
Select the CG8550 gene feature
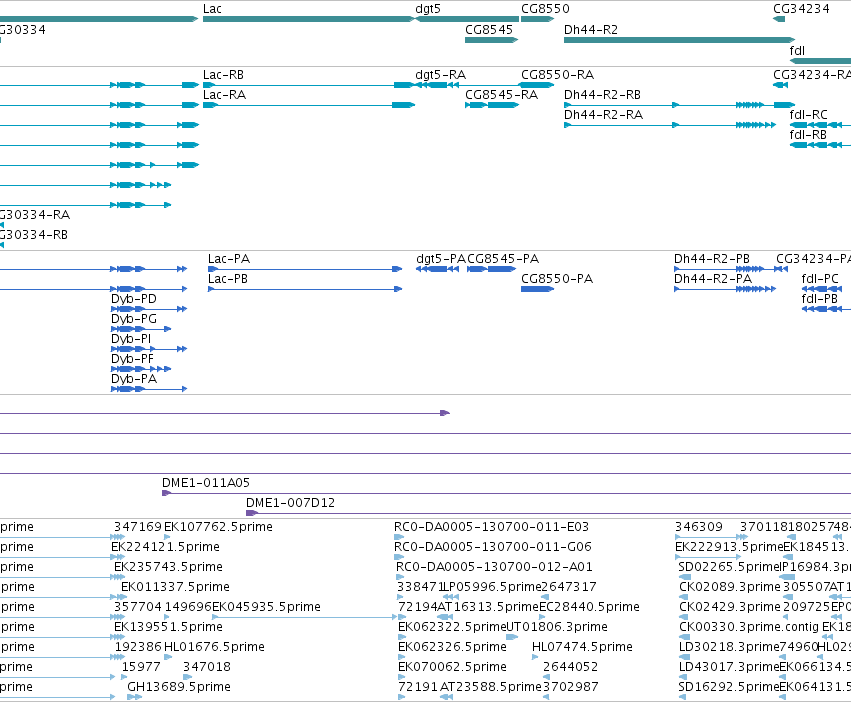537,19
